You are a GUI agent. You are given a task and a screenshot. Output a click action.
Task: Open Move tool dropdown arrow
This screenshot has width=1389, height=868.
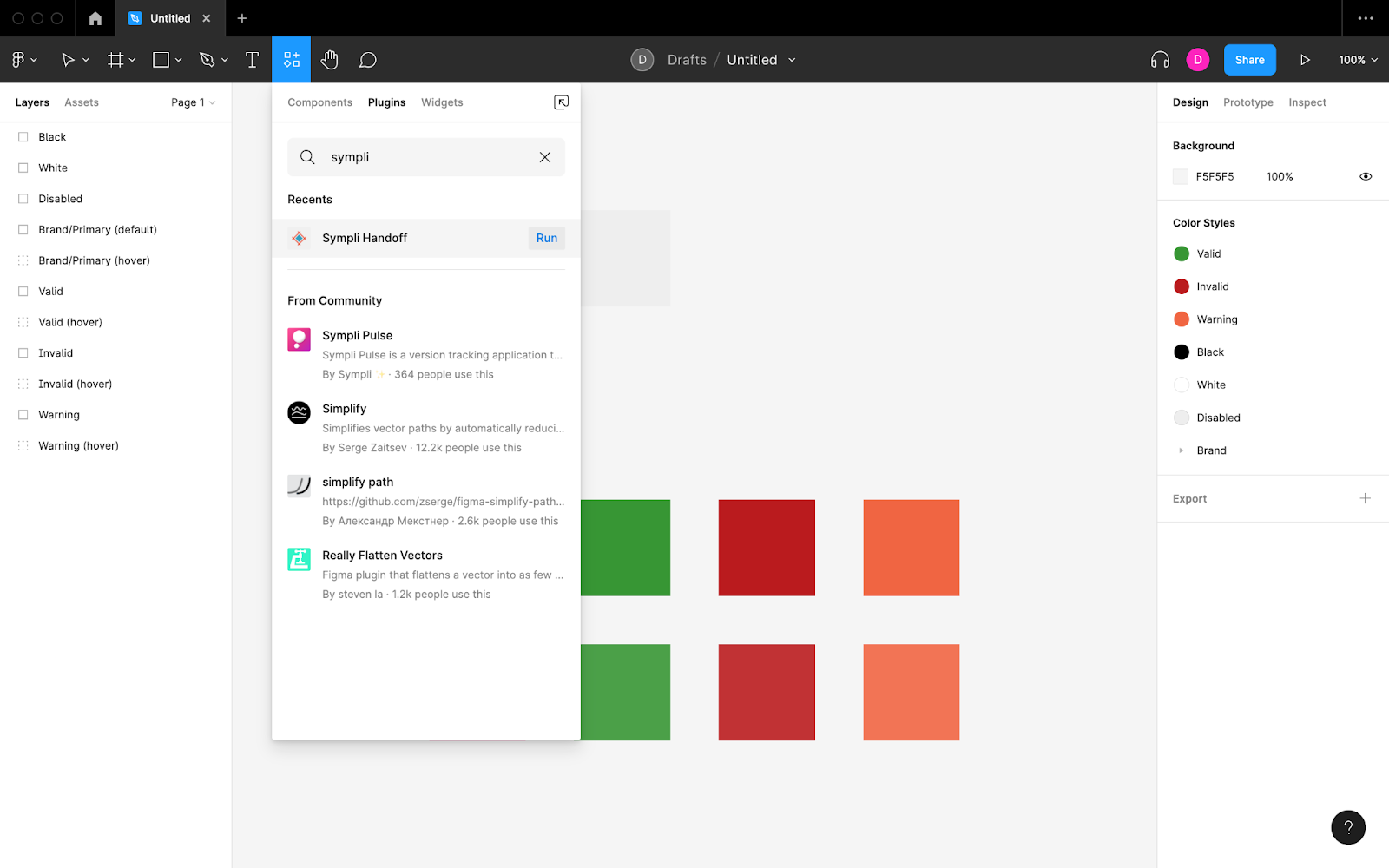pos(86,60)
